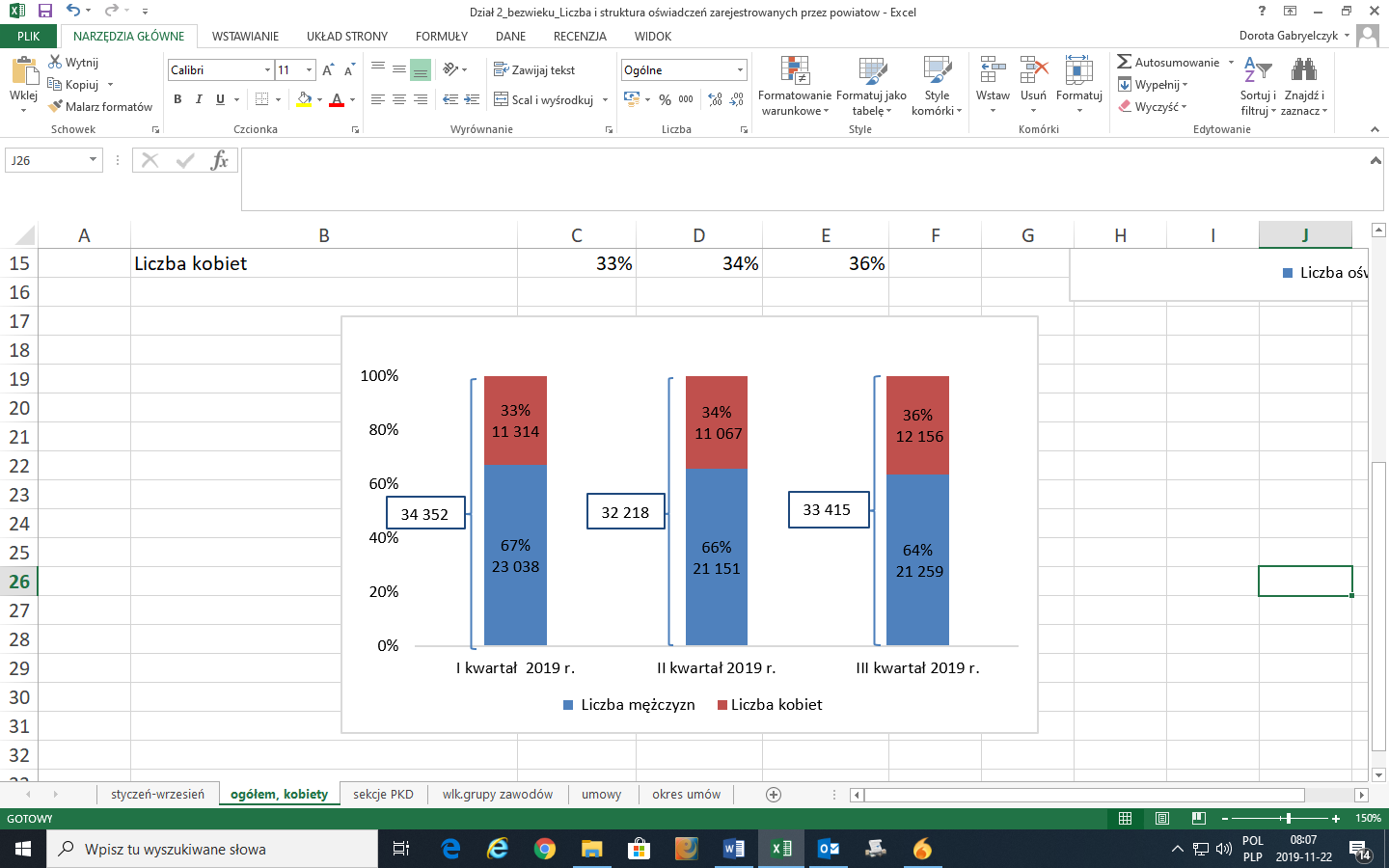Image resolution: width=1389 pixels, height=868 pixels.
Task: Increase decimal places icon
Action: tap(715, 99)
